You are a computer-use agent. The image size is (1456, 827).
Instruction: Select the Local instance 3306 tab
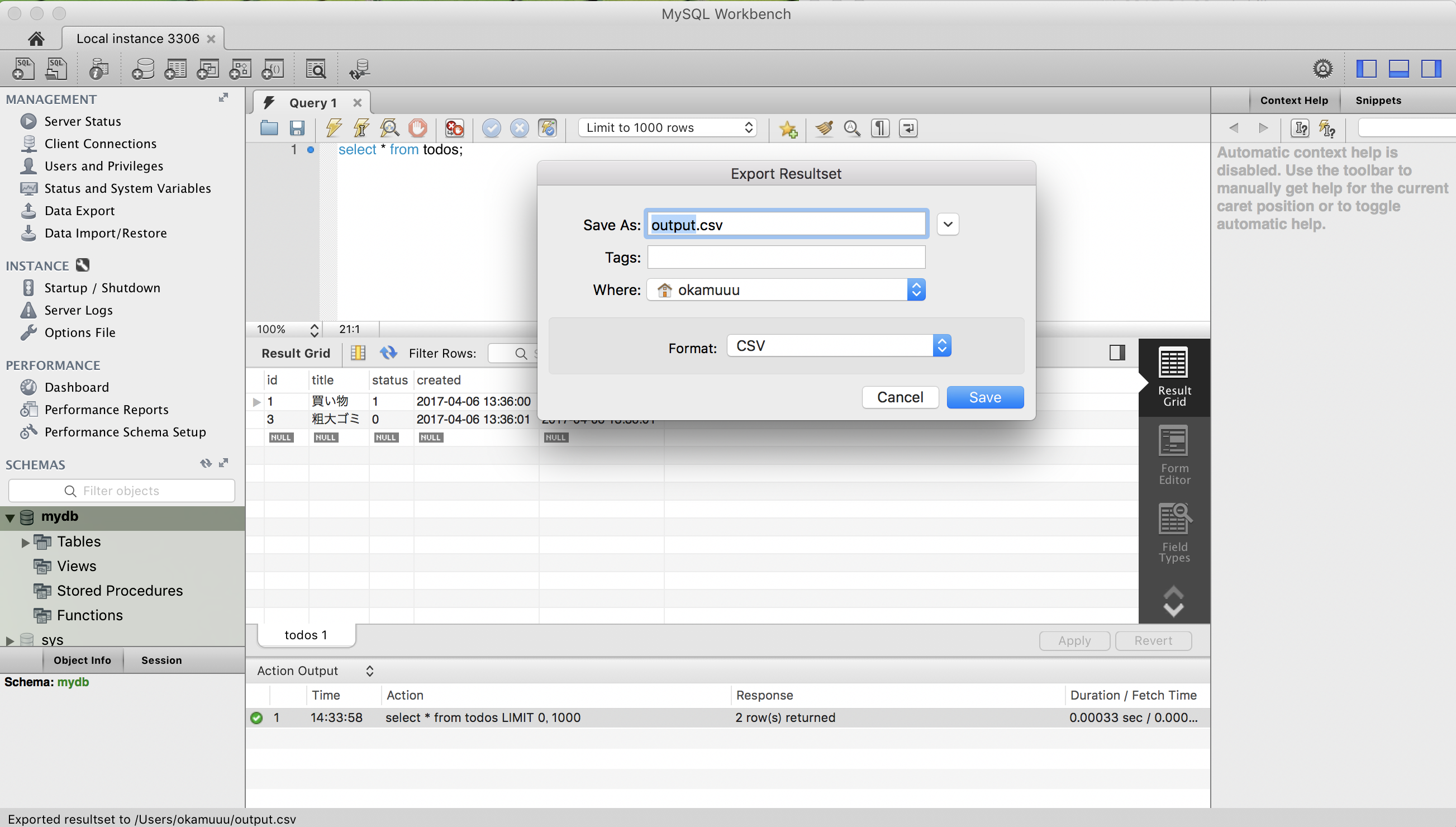point(142,39)
